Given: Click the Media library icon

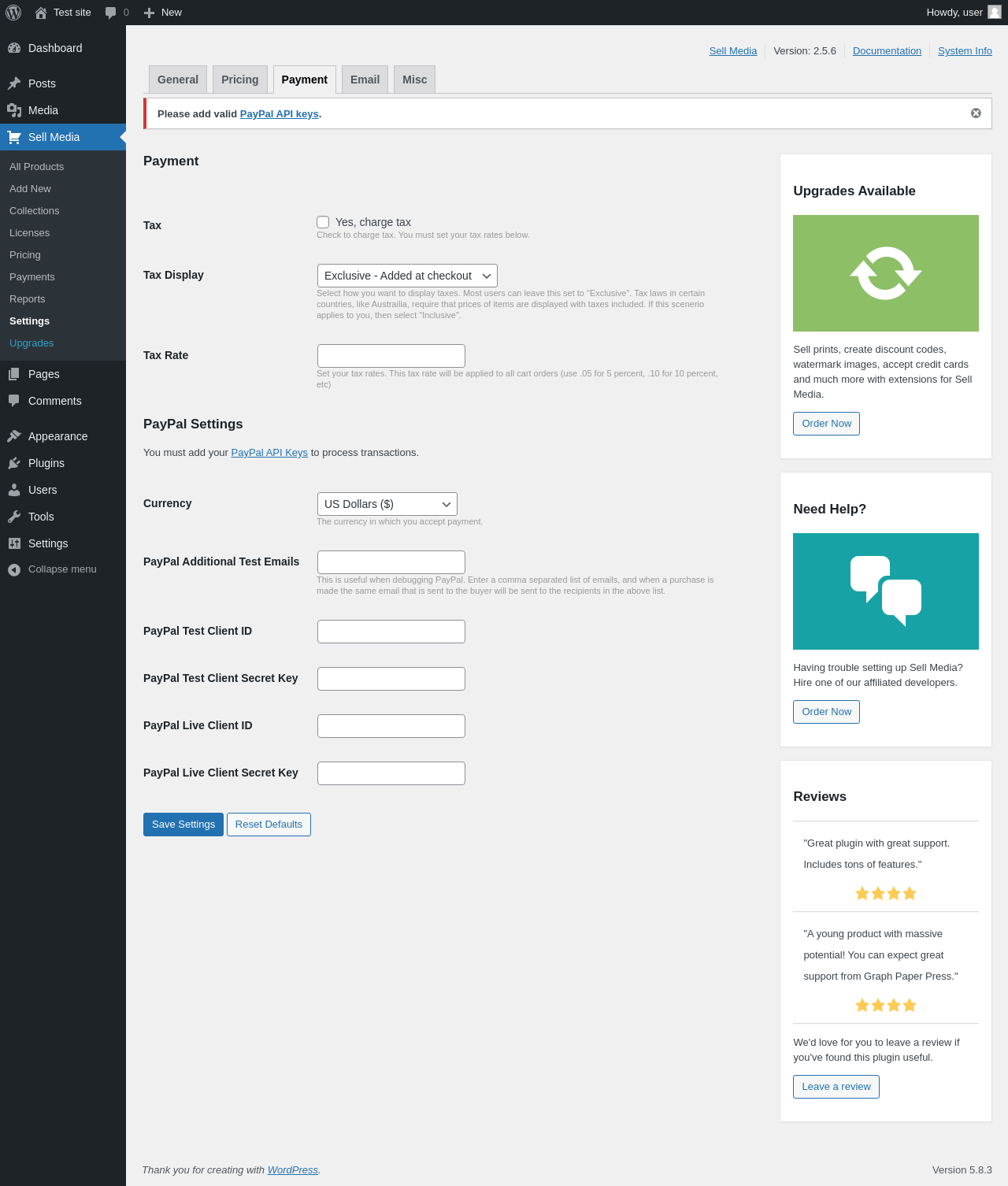Looking at the screenshot, I should (x=14, y=110).
